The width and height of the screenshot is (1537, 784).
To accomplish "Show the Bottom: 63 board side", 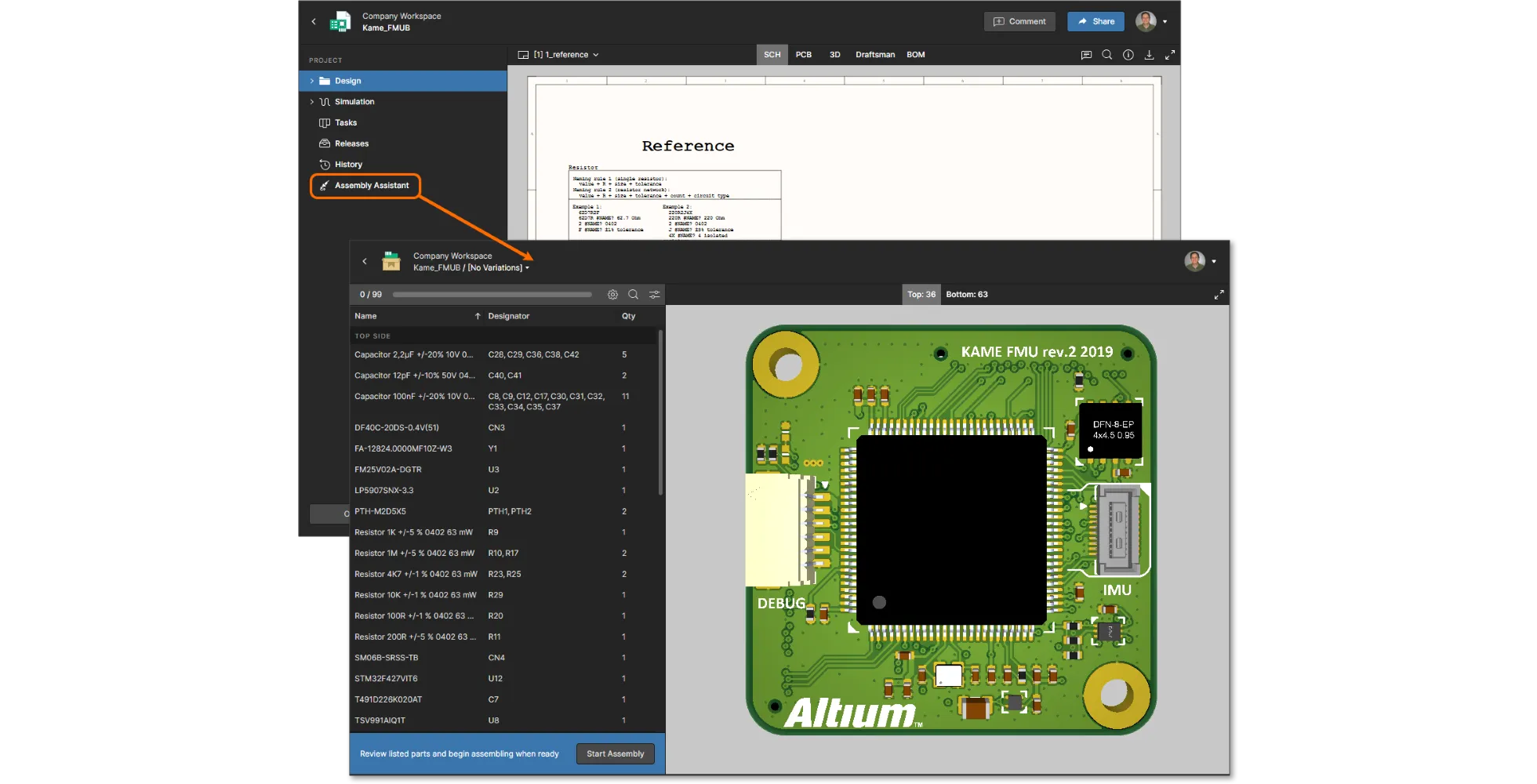I will click(x=967, y=295).
